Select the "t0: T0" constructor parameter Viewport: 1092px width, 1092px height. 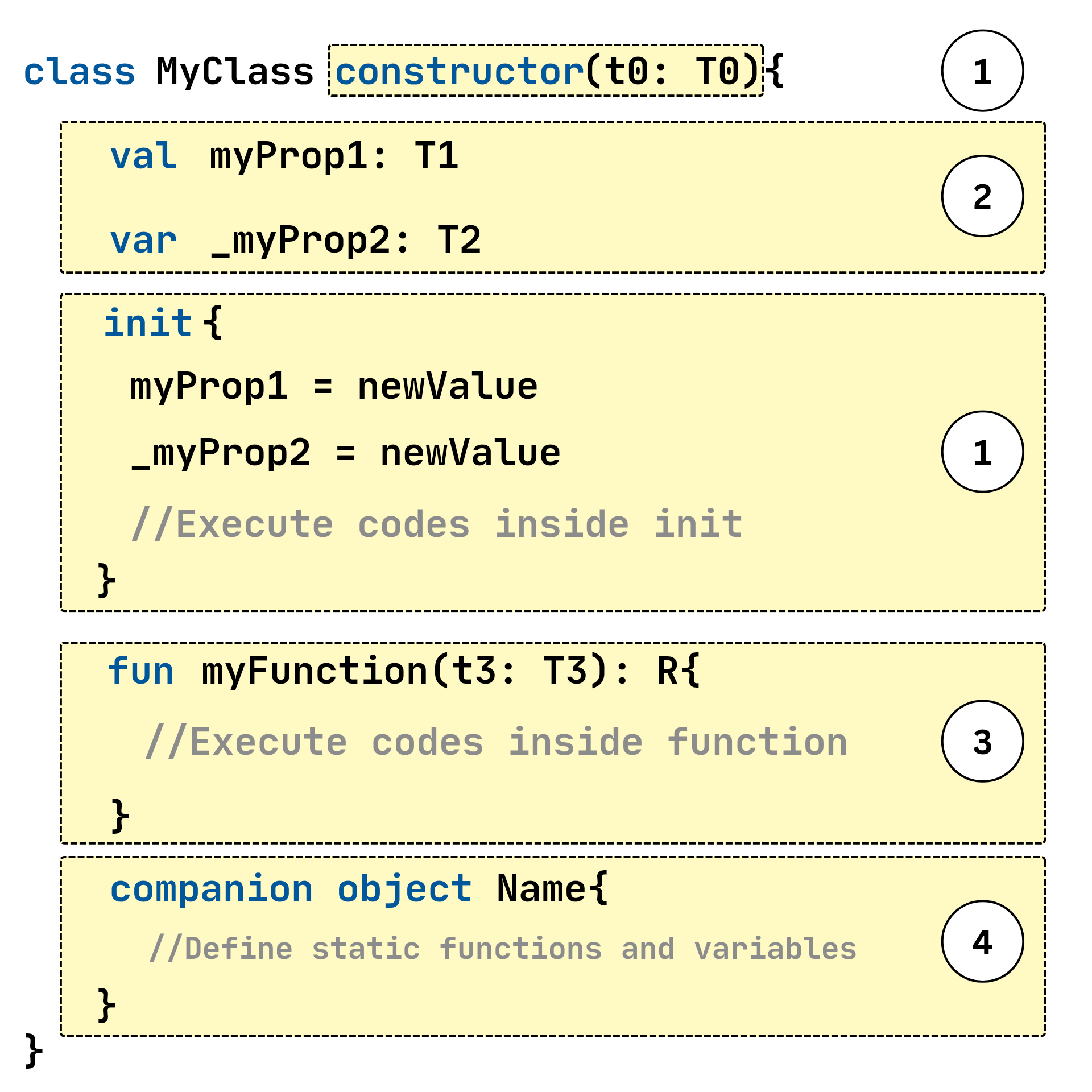[672, 72]
